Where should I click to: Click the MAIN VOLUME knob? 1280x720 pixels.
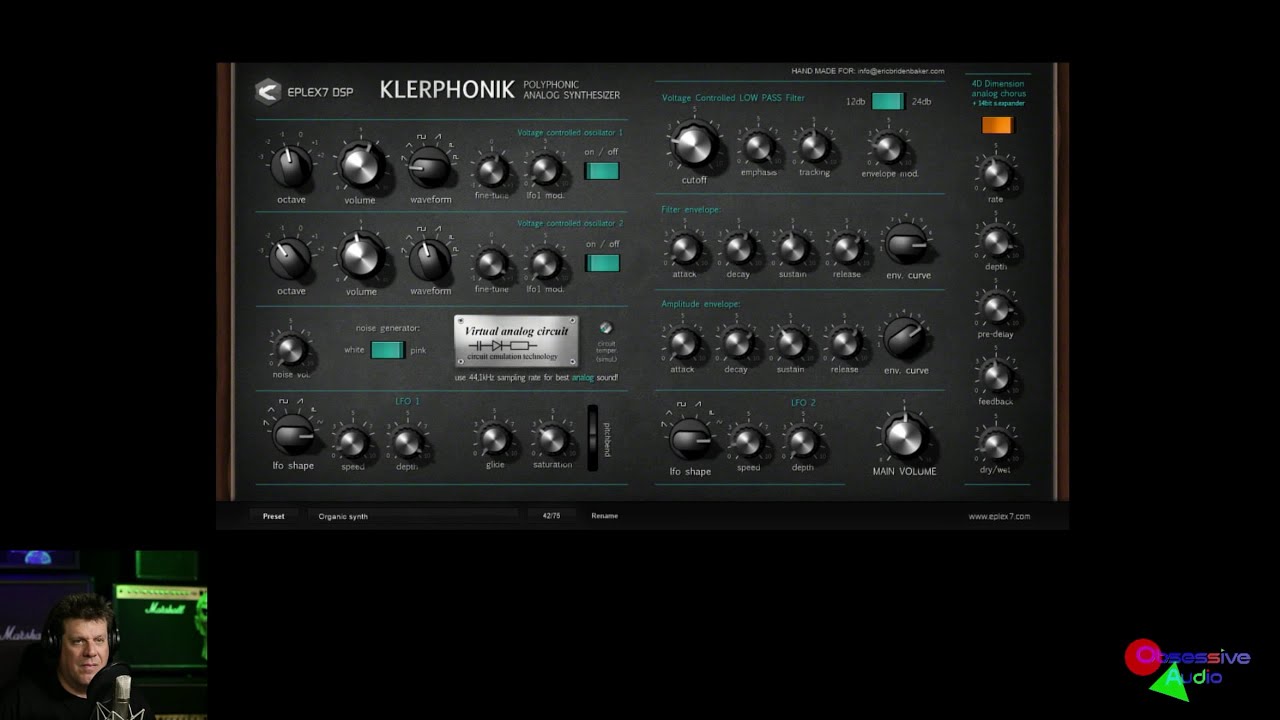904,437
